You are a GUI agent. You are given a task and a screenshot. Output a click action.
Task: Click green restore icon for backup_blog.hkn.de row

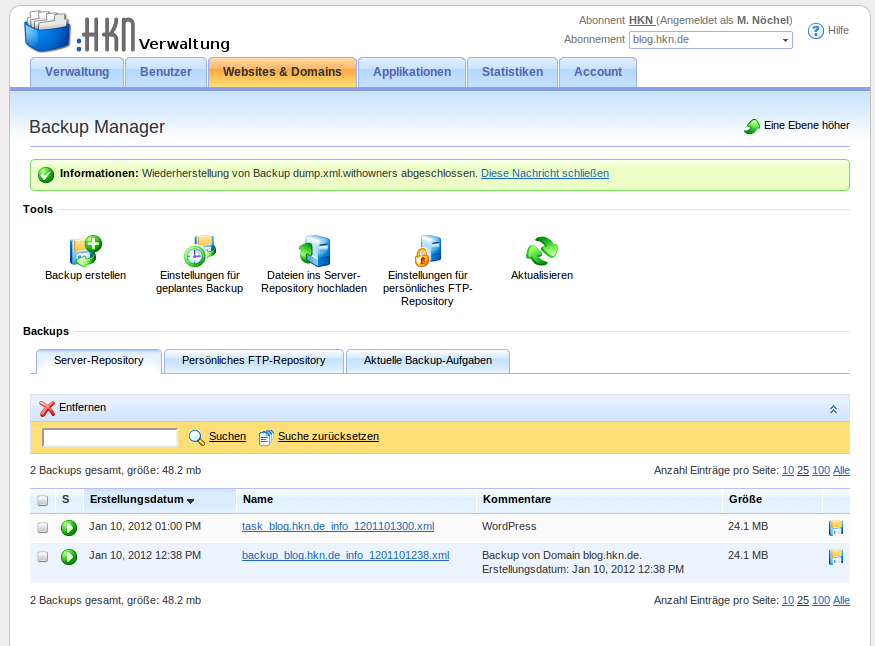point(69,557)
